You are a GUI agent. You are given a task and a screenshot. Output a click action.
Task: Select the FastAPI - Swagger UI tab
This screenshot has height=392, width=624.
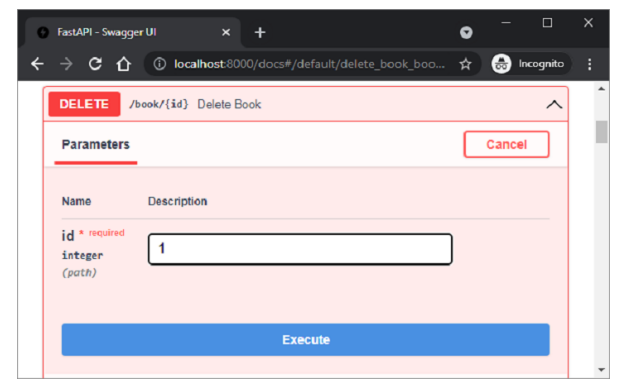[133, 32]
